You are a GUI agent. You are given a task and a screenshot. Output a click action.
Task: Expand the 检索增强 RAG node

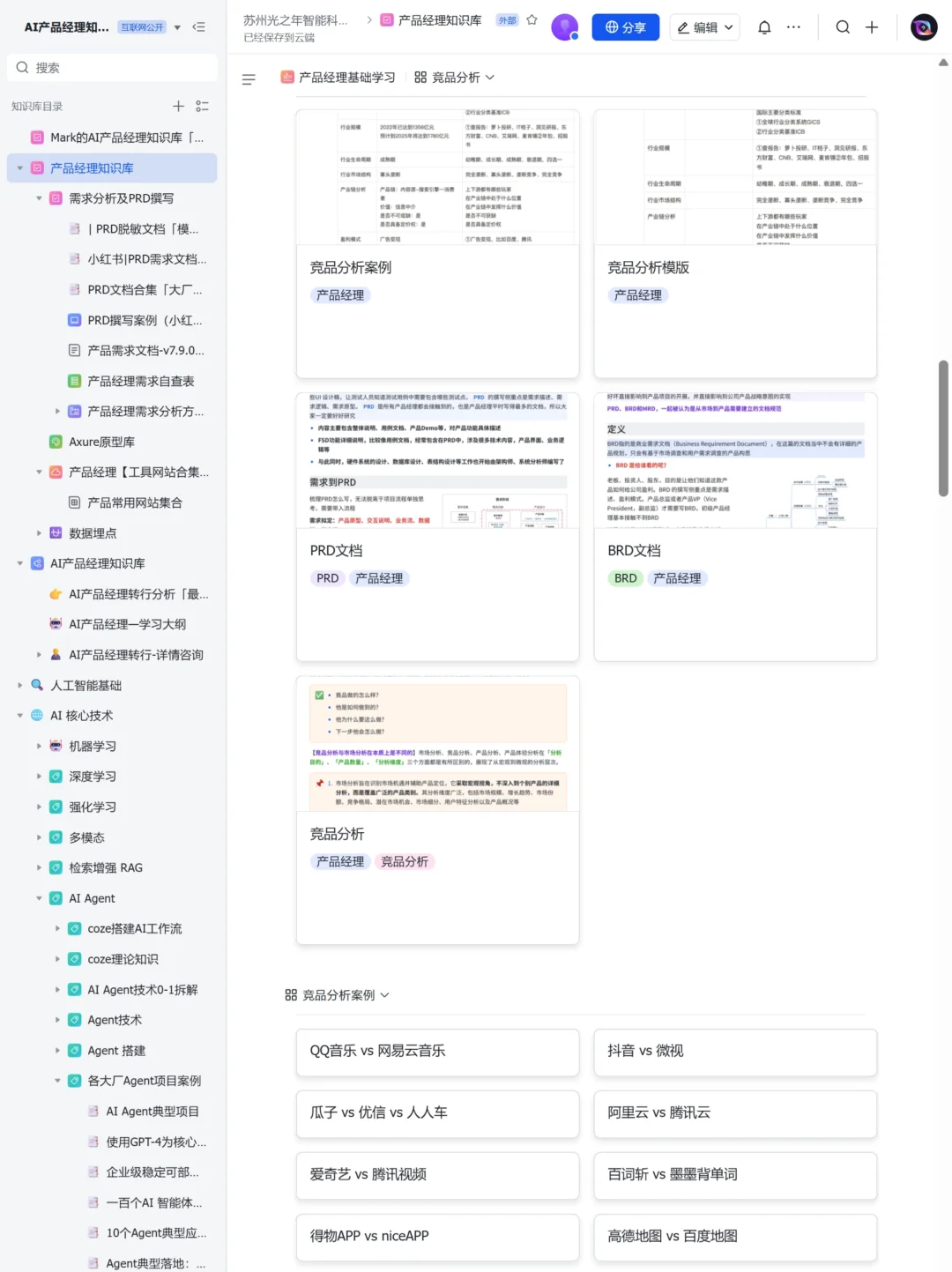click(x=39, y=867)
